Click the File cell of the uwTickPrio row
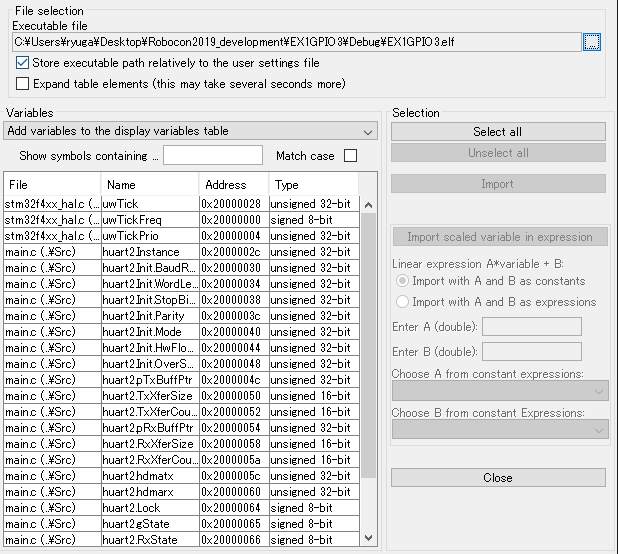The height and width of the screenshot is (554, 618). coord(52,236)
